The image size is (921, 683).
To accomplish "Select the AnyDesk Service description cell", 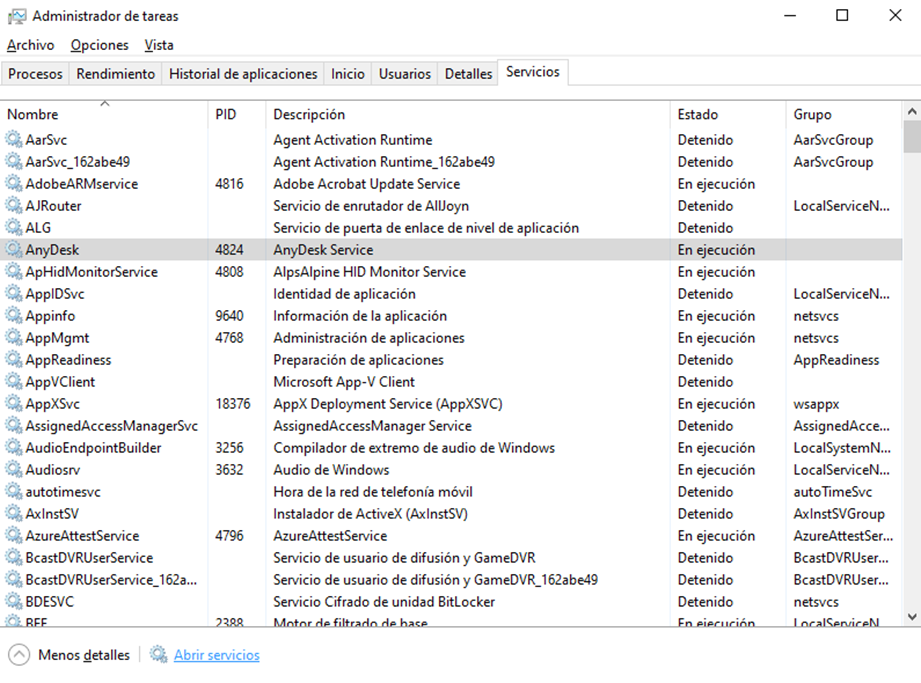I will 323,250.
